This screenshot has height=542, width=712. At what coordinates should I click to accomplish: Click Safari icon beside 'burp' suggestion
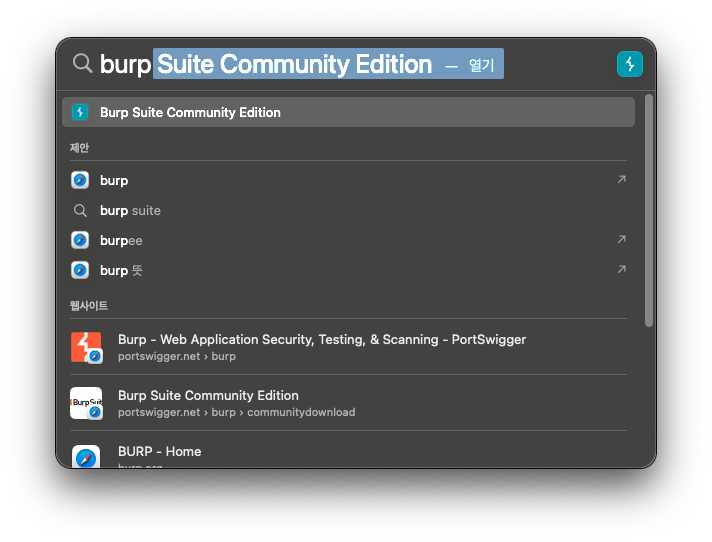tap(80, 180)
